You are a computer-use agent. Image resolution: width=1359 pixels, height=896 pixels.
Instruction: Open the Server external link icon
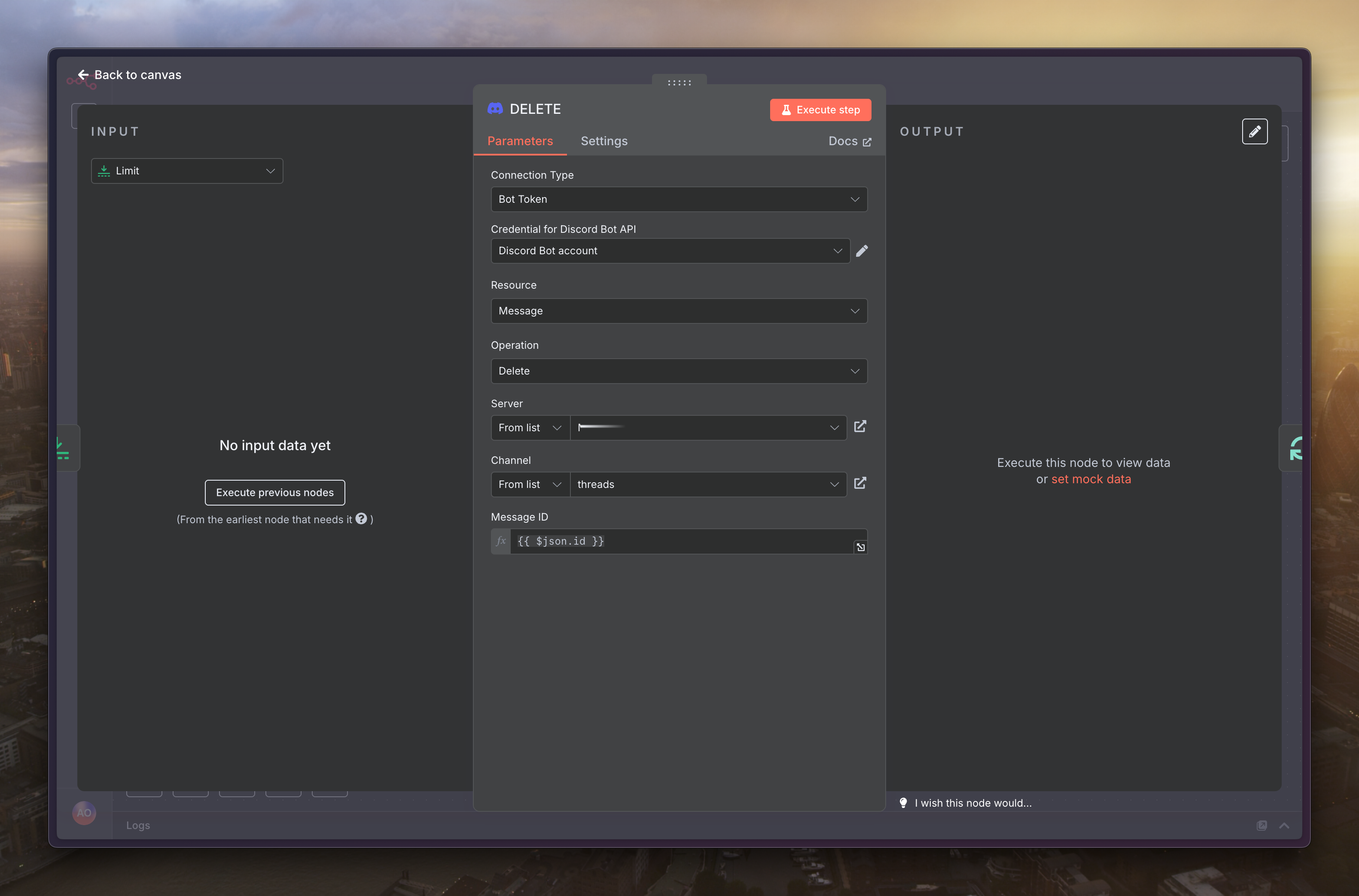coord(860,426)
